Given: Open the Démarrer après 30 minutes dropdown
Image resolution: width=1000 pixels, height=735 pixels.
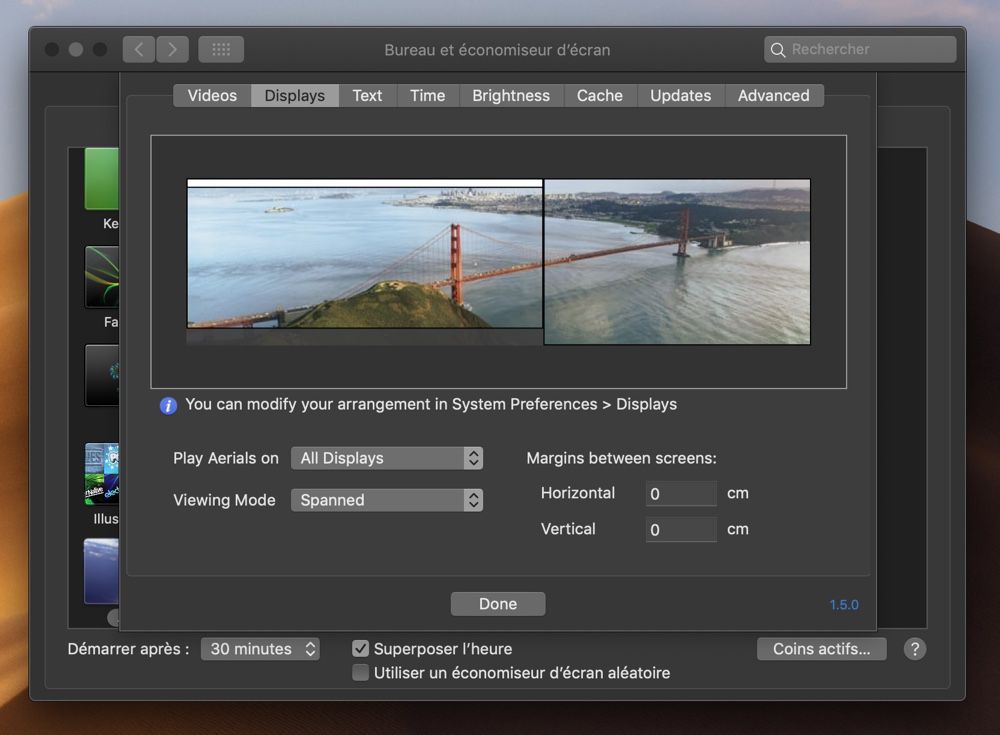Looking at the screenshot, I should pos(260,649).
